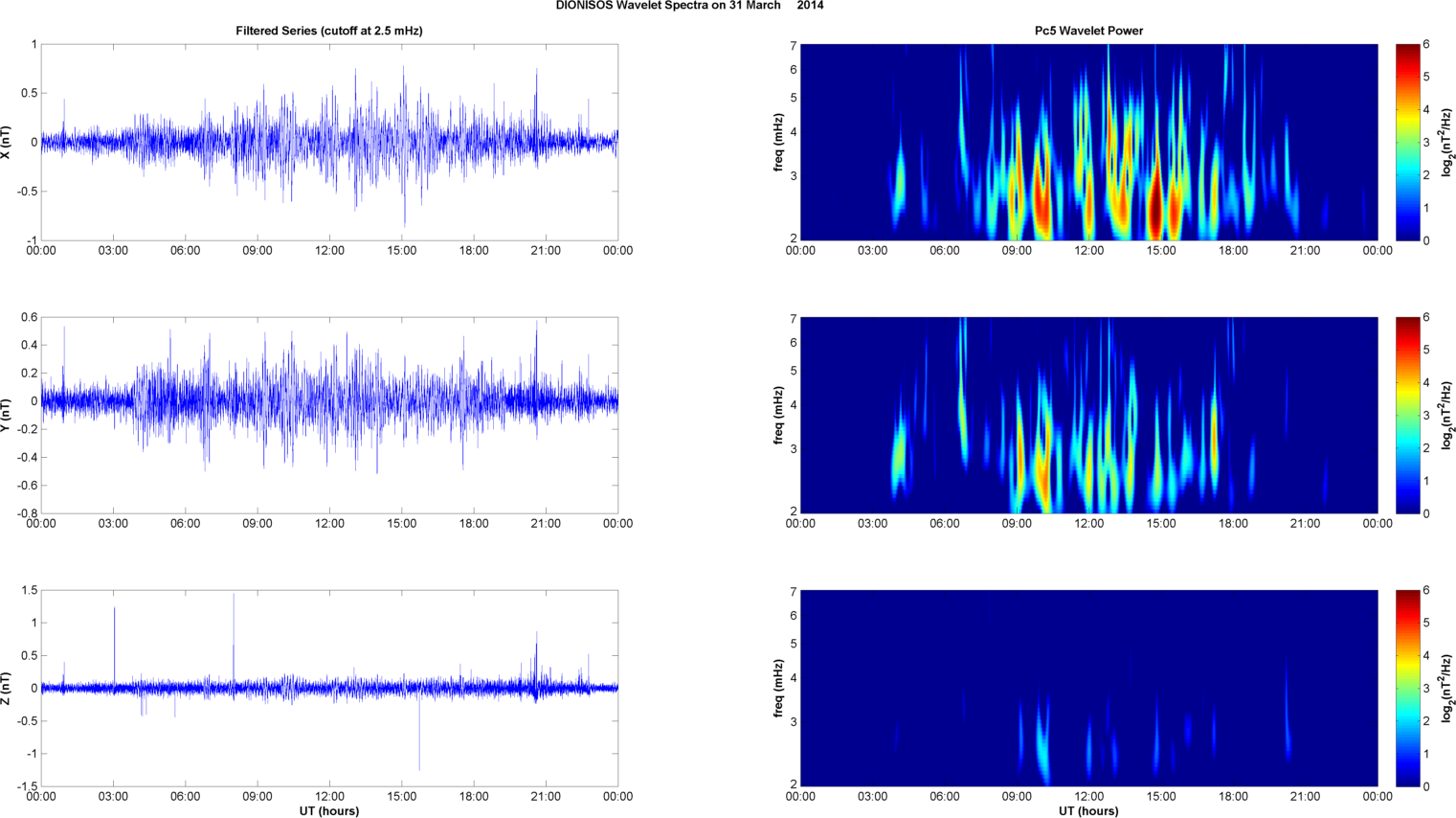Screen dimensions: 1456x818
Task: Select the 'Filtered Series (cutoff at 2.5 mHz)' heading
Action: (329, 31)
